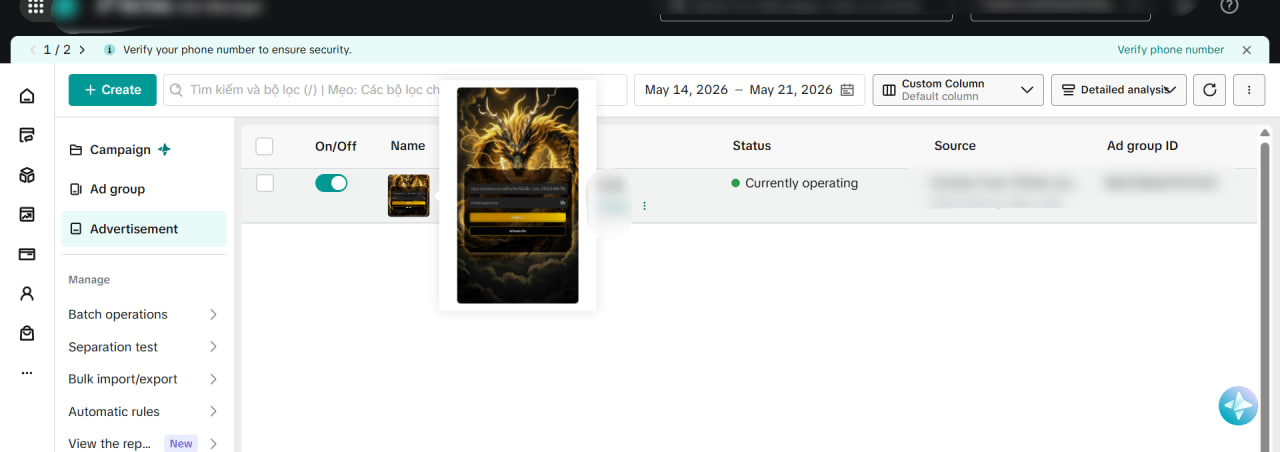Click the Source column header
The width and height of the screenshot is (1280, 452).
pos(955,146)
